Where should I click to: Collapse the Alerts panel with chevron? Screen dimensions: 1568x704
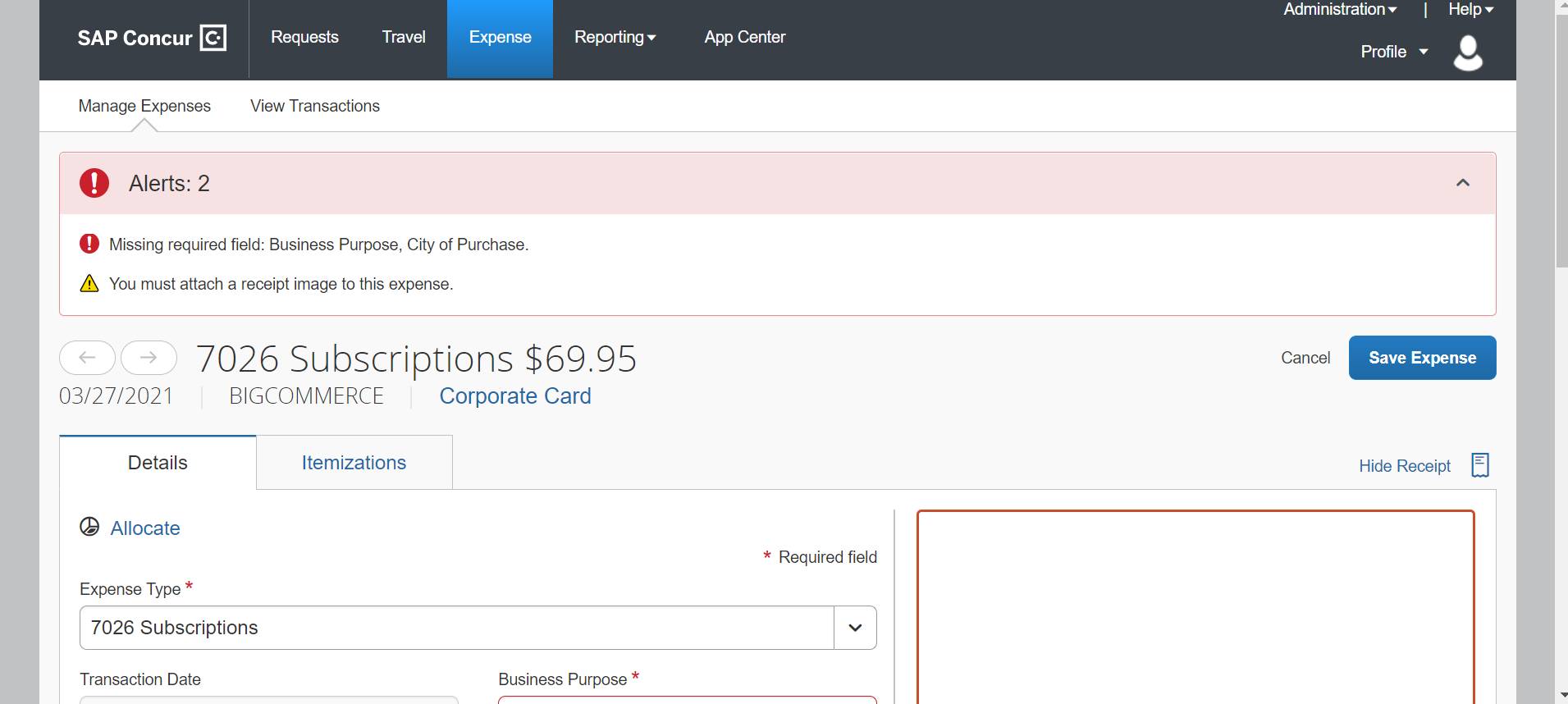1462,183
